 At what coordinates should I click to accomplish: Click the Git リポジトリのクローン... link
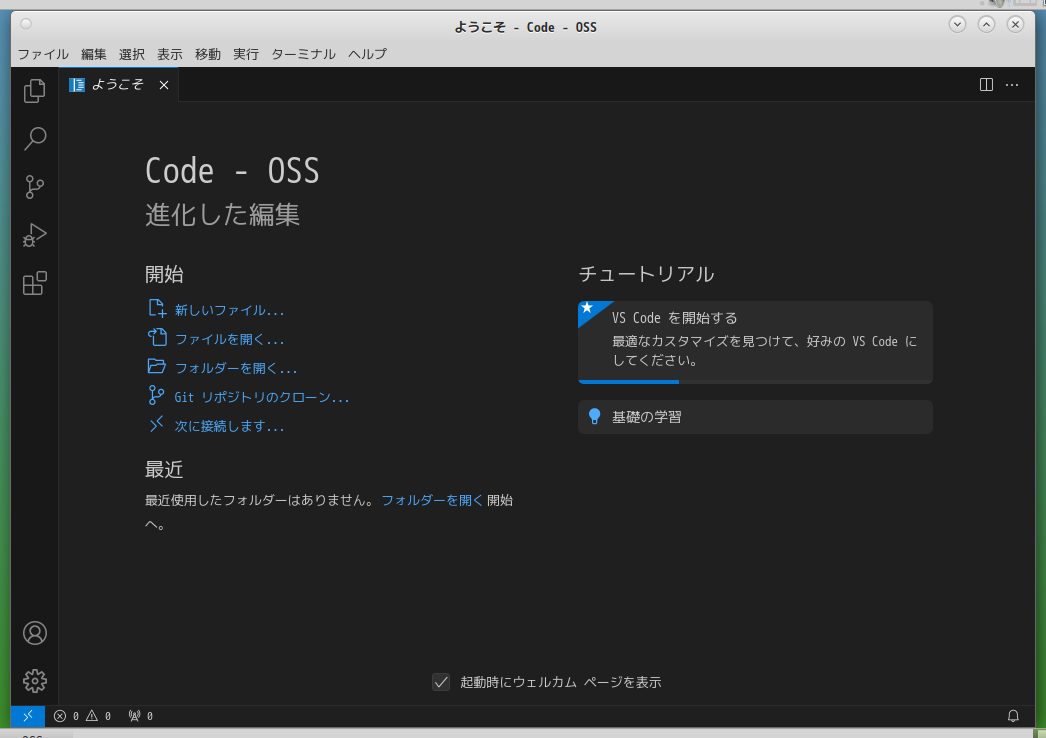[x=262, y=398]
